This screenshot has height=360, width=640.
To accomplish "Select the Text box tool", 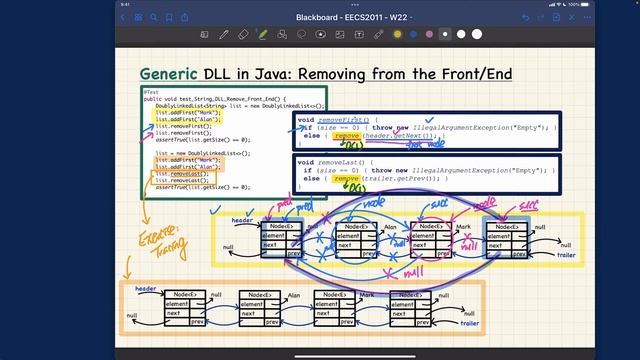I will point(359,35).
